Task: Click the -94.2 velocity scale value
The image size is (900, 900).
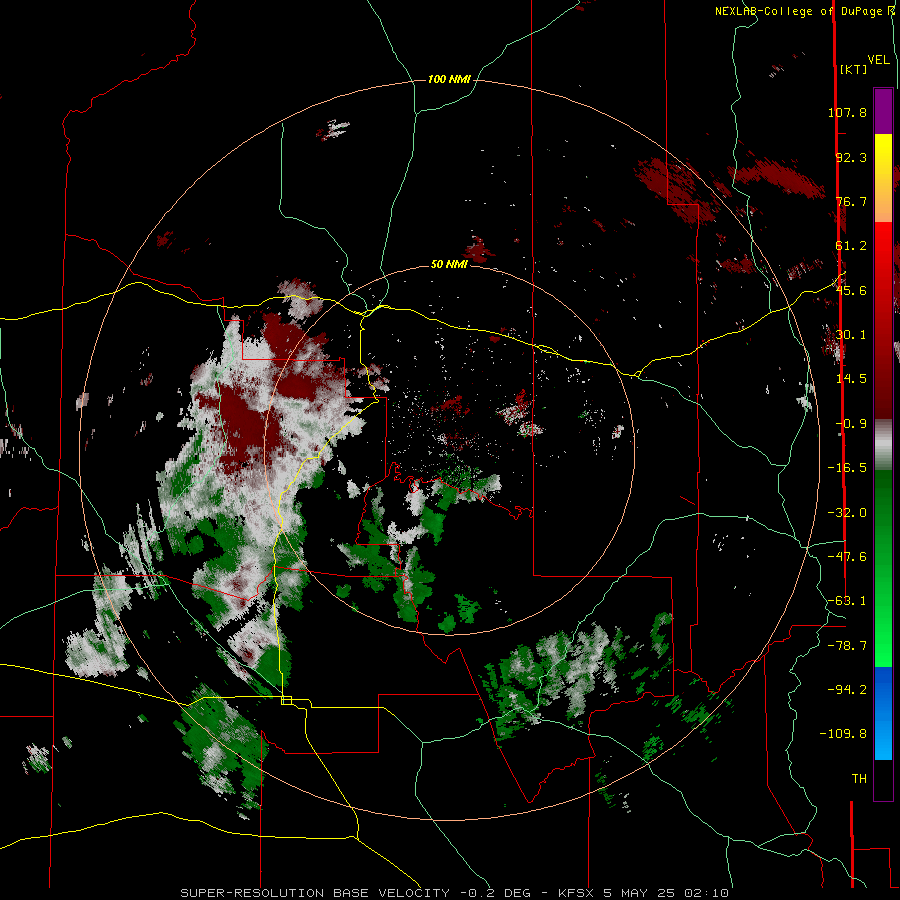Action: pyautogui.click(x=847, y=690)
